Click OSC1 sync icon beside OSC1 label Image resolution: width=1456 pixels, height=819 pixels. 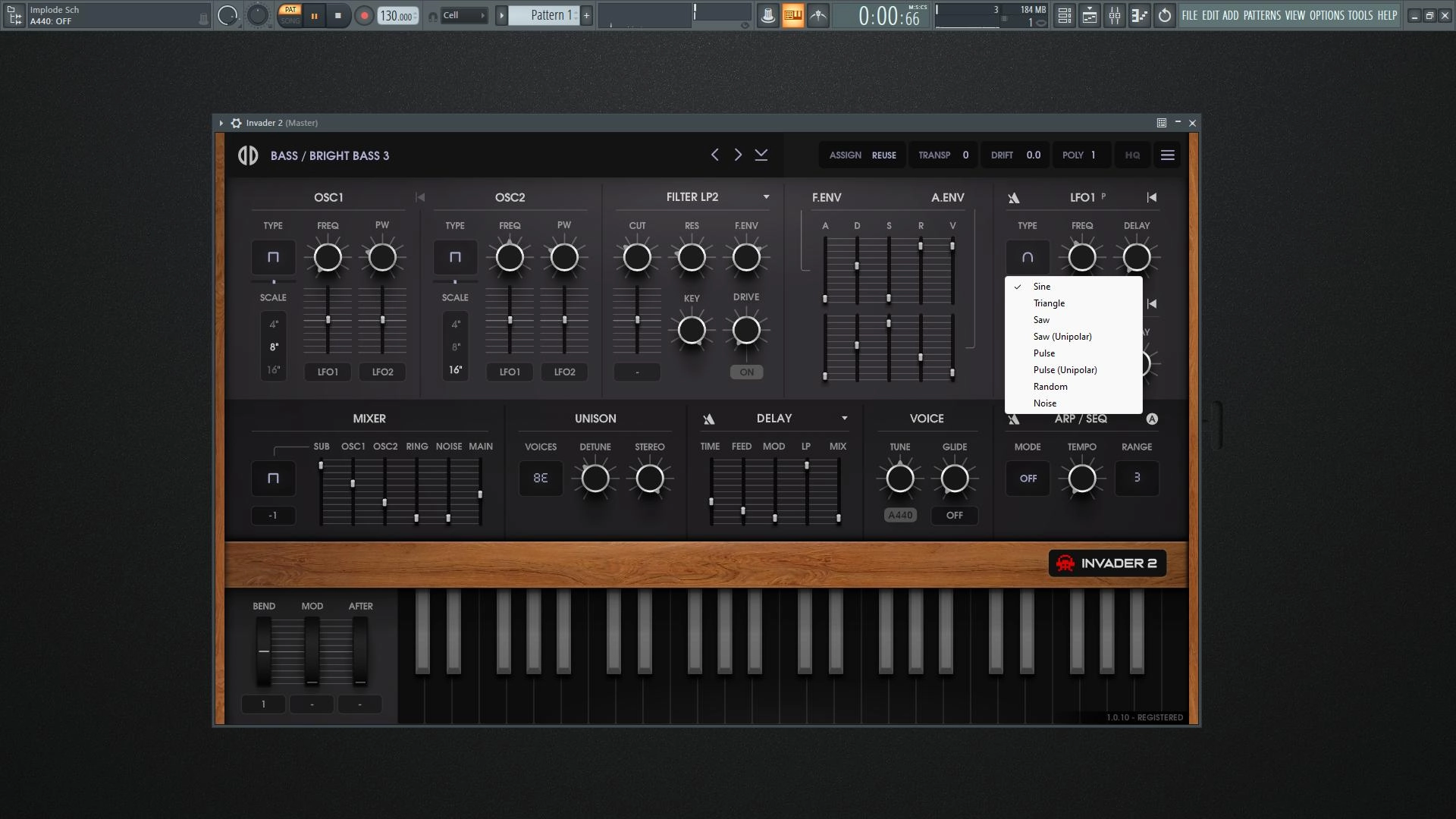click(420, 197)
